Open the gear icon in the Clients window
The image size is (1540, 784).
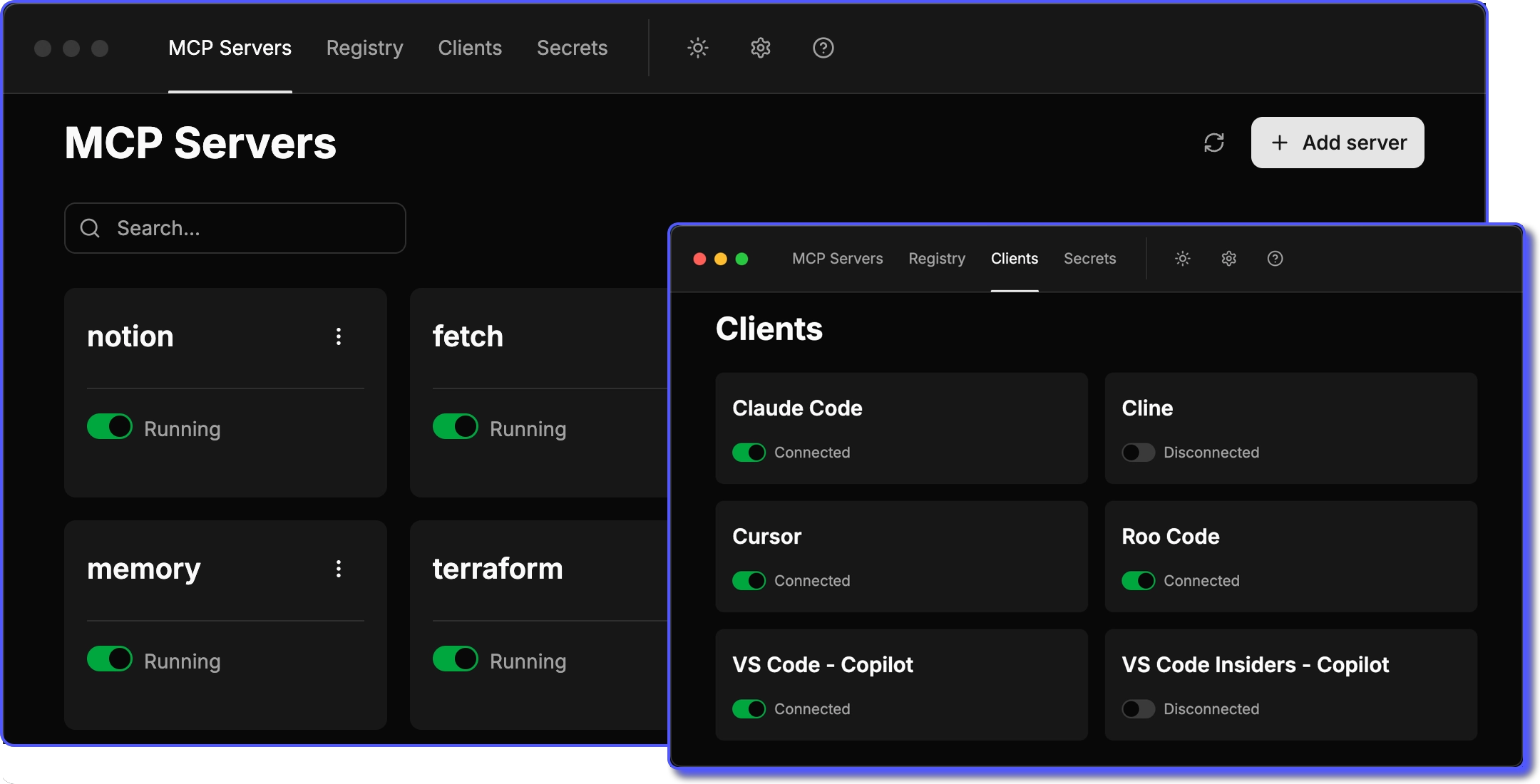click(x=1228, y=258)
